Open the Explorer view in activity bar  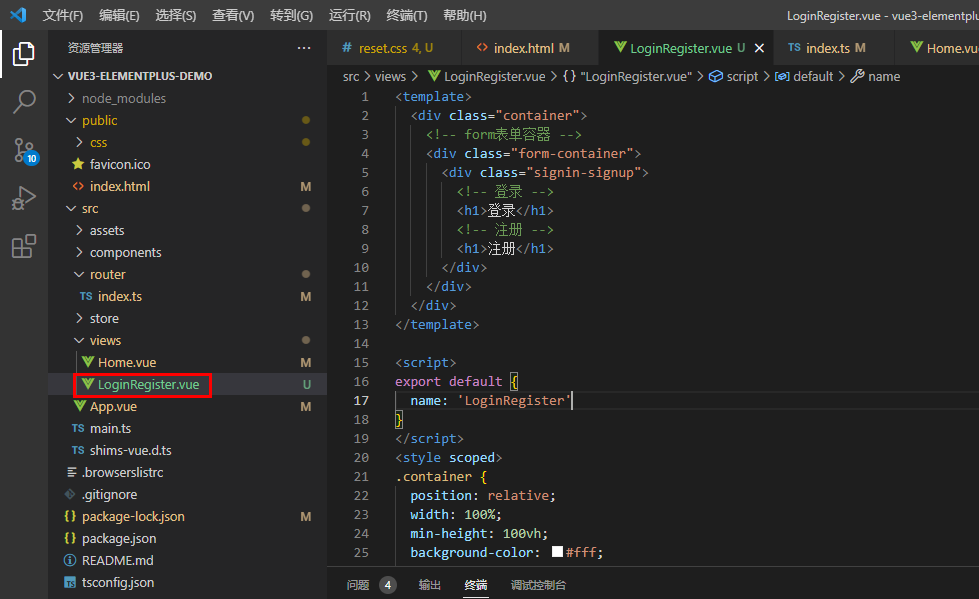click(x=24, y=54)
